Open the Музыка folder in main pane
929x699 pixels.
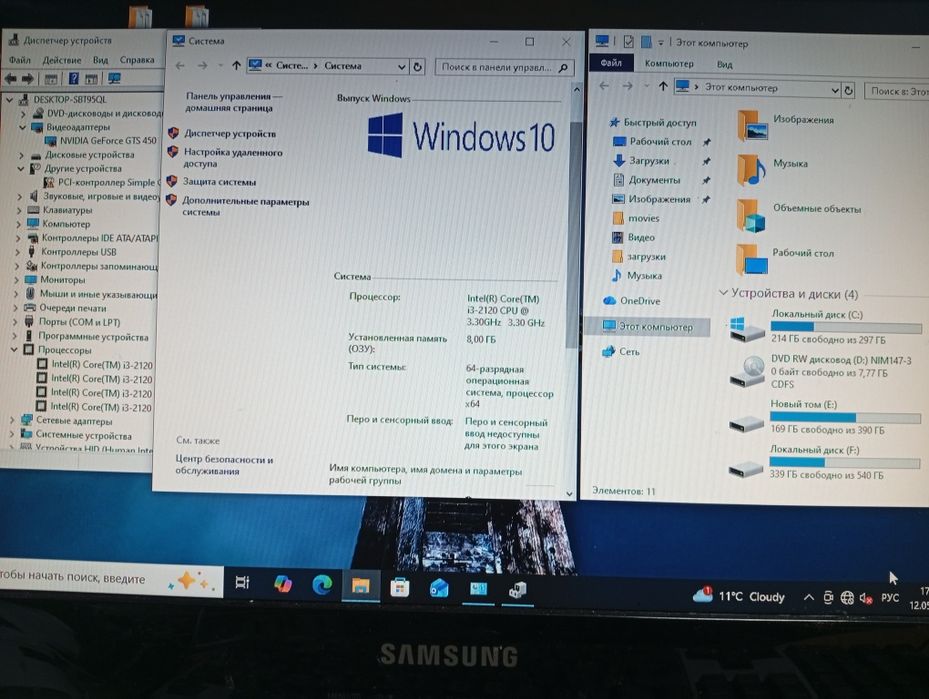click(773, 169)
